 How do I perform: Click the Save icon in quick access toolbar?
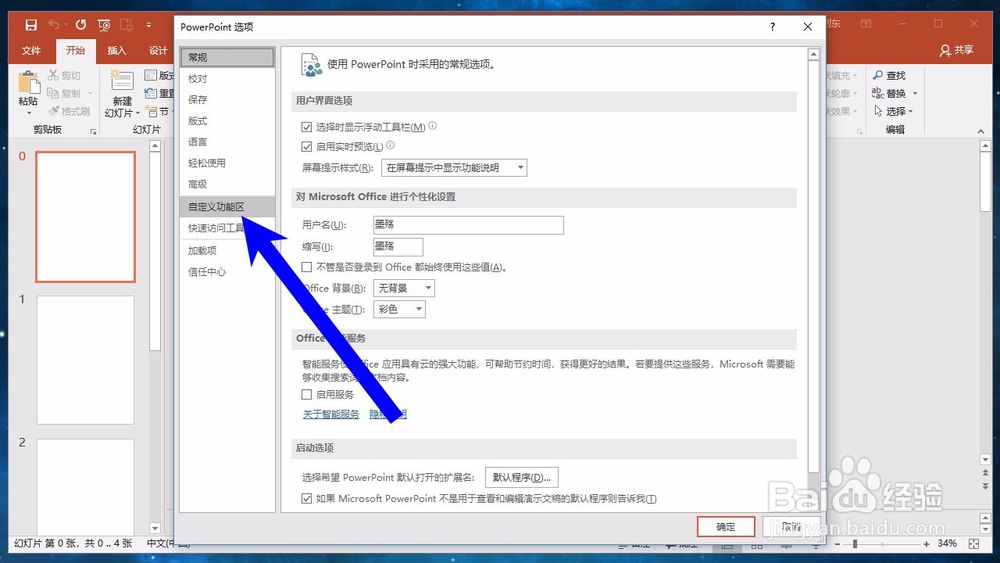tap(31, 25)
